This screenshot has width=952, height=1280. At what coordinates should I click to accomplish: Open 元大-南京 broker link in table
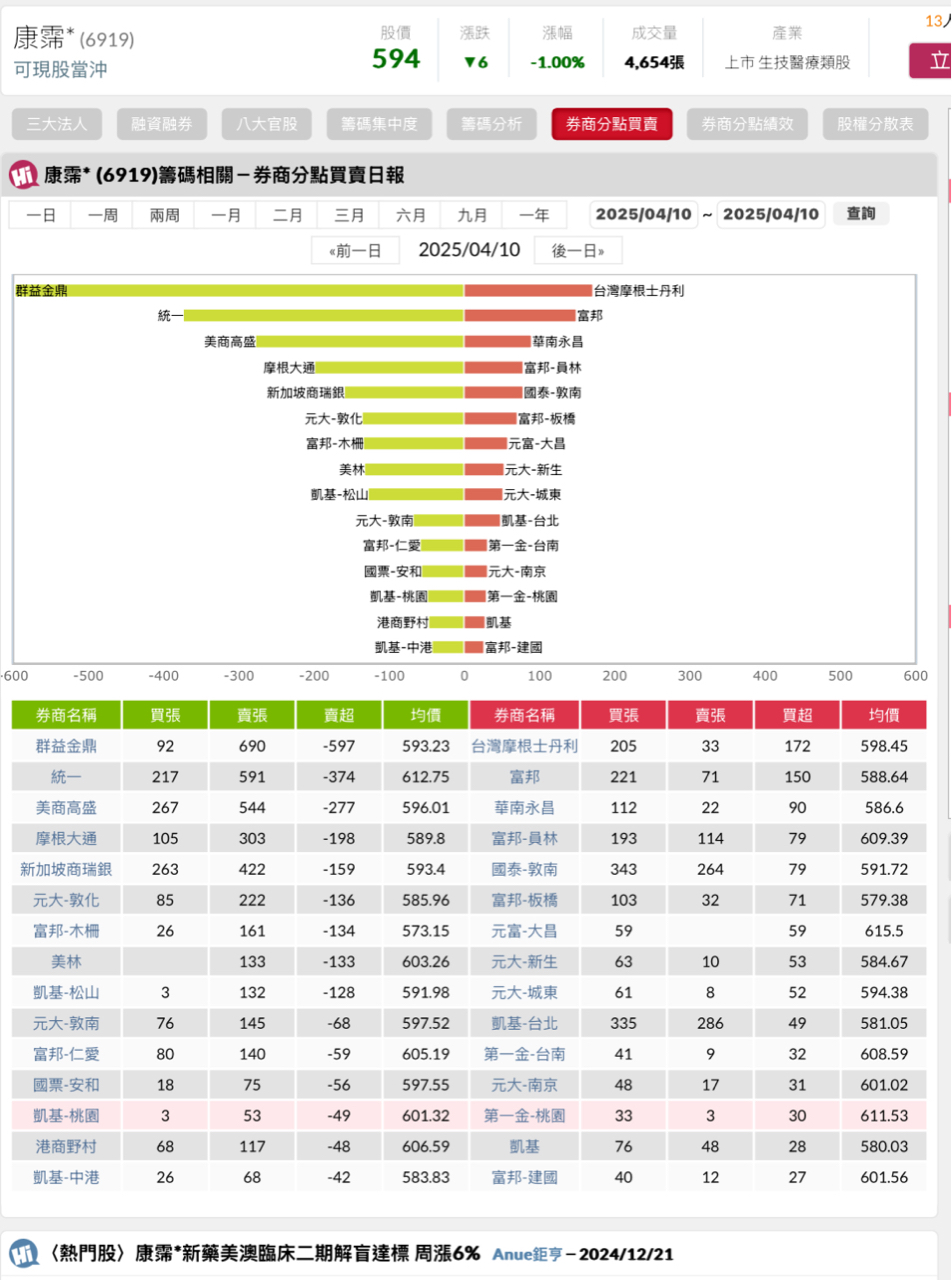(524, 1085)
